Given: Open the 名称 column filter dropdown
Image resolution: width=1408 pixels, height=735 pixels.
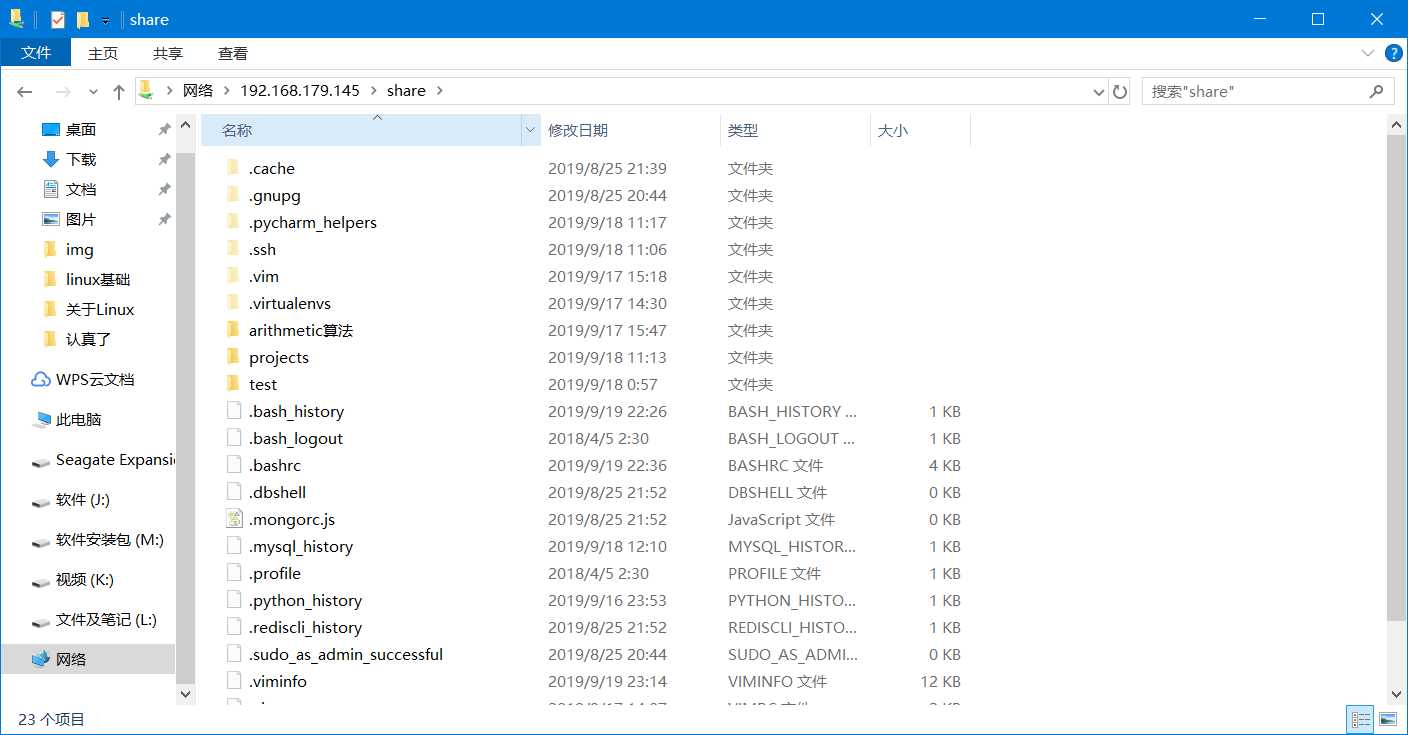Looking at the screenshot, I should (531, 130).
